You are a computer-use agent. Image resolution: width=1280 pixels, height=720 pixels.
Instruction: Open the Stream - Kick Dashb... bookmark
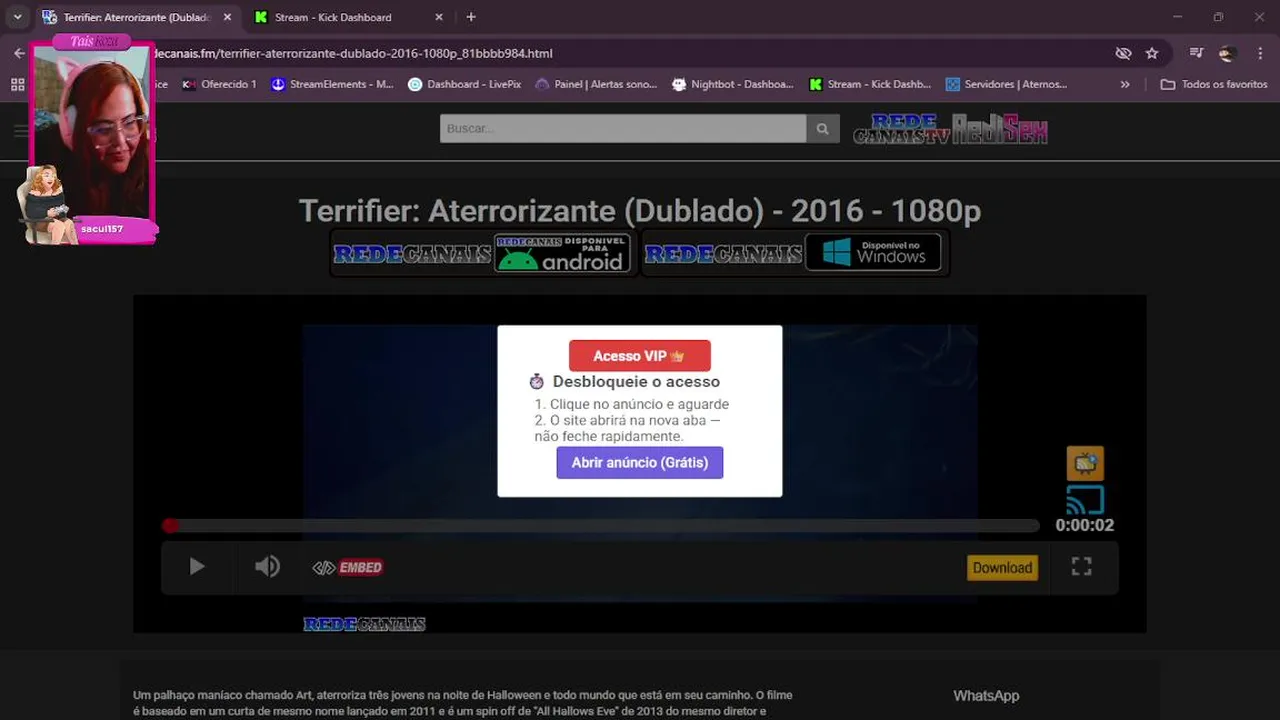pyautogui.click(x=870, y=84)
